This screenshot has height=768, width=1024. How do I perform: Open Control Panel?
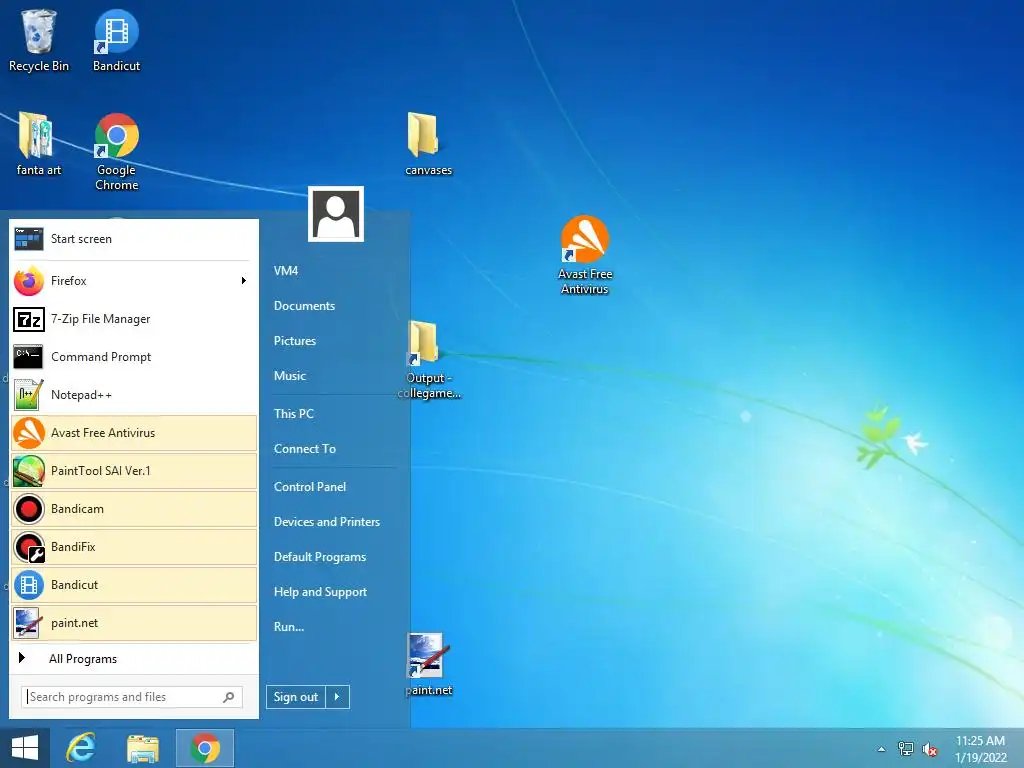click(310, 487)
